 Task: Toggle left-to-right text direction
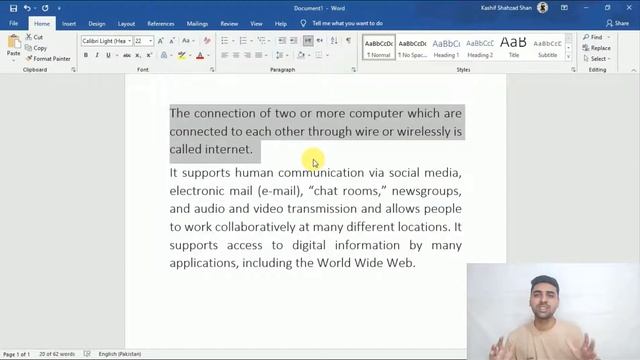tap(308, 40)
